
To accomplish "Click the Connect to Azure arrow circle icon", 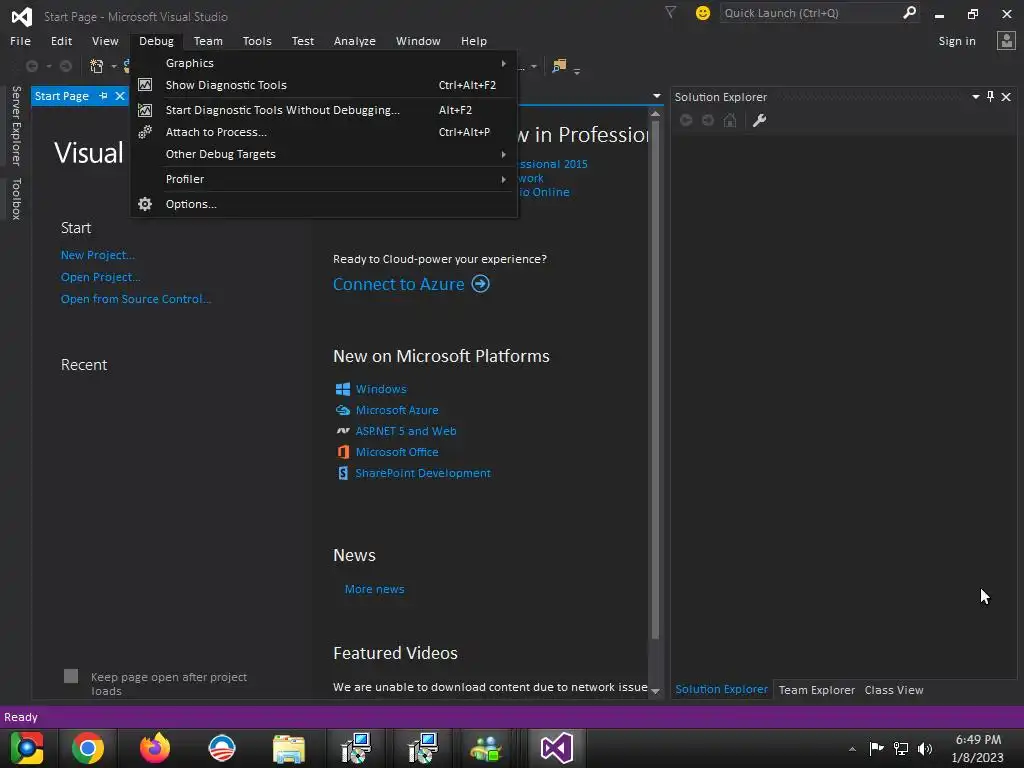I will (x=481, y=284).
